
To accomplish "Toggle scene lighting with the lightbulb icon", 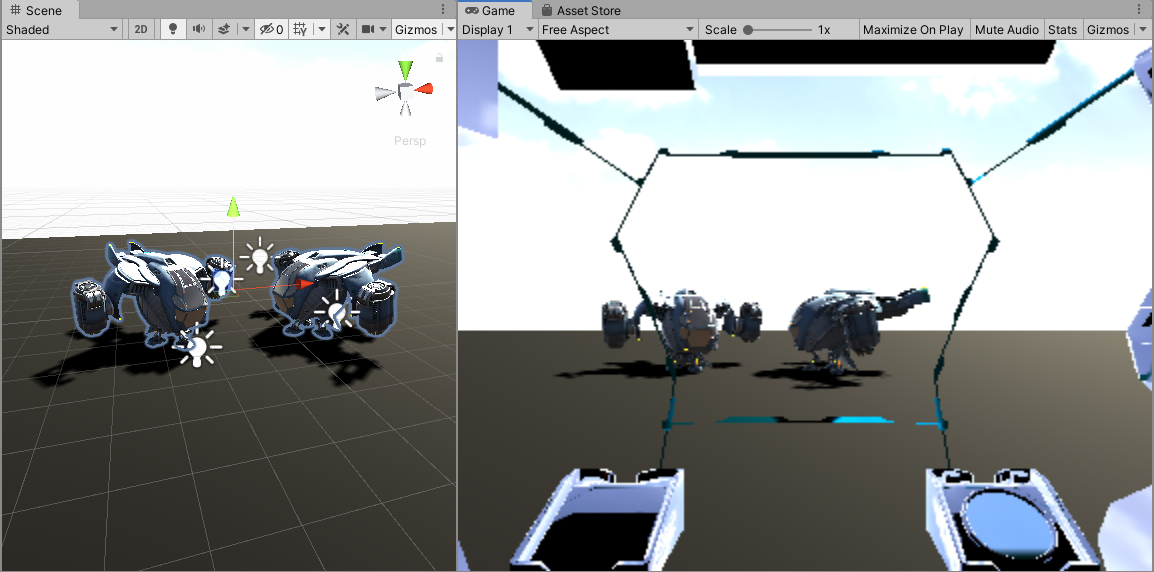I will click(173, 29).
